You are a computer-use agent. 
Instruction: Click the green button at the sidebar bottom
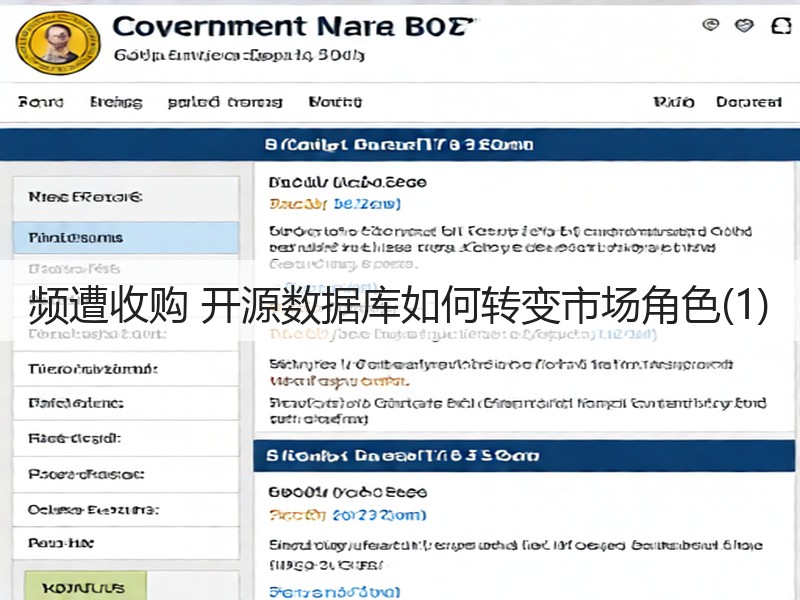(x=86, y=587)
